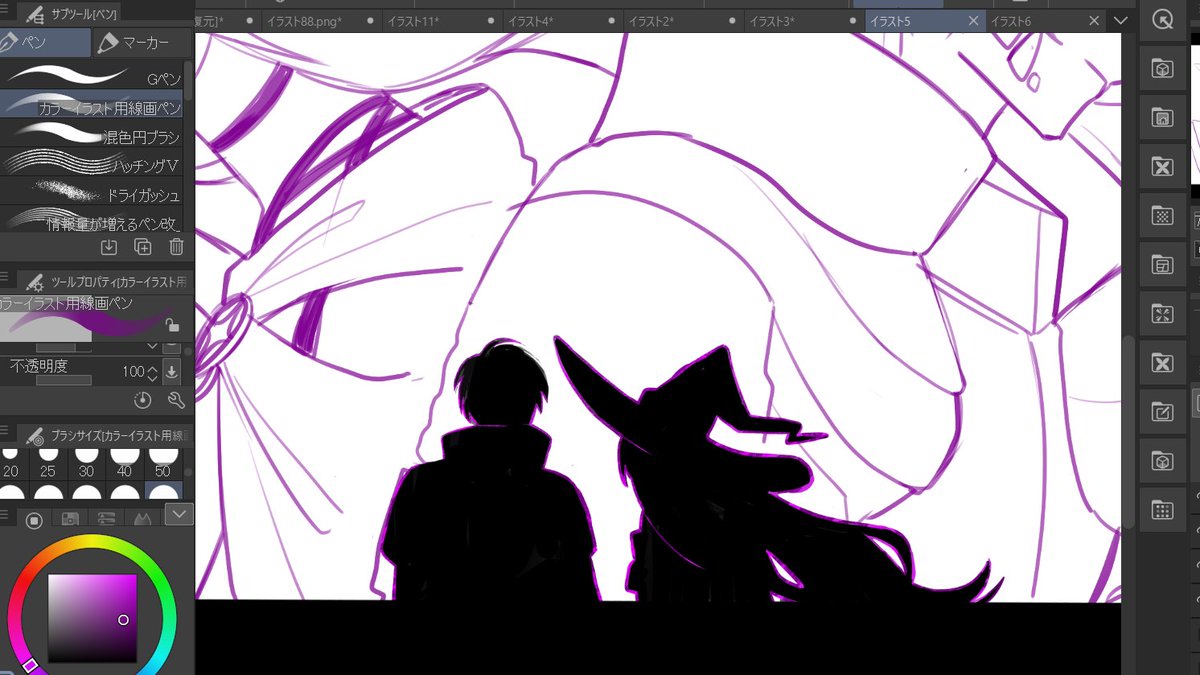This screenshot has height=675, width=1200.
Task: Select brush size 30 preset
Action: tap(86, 463)
